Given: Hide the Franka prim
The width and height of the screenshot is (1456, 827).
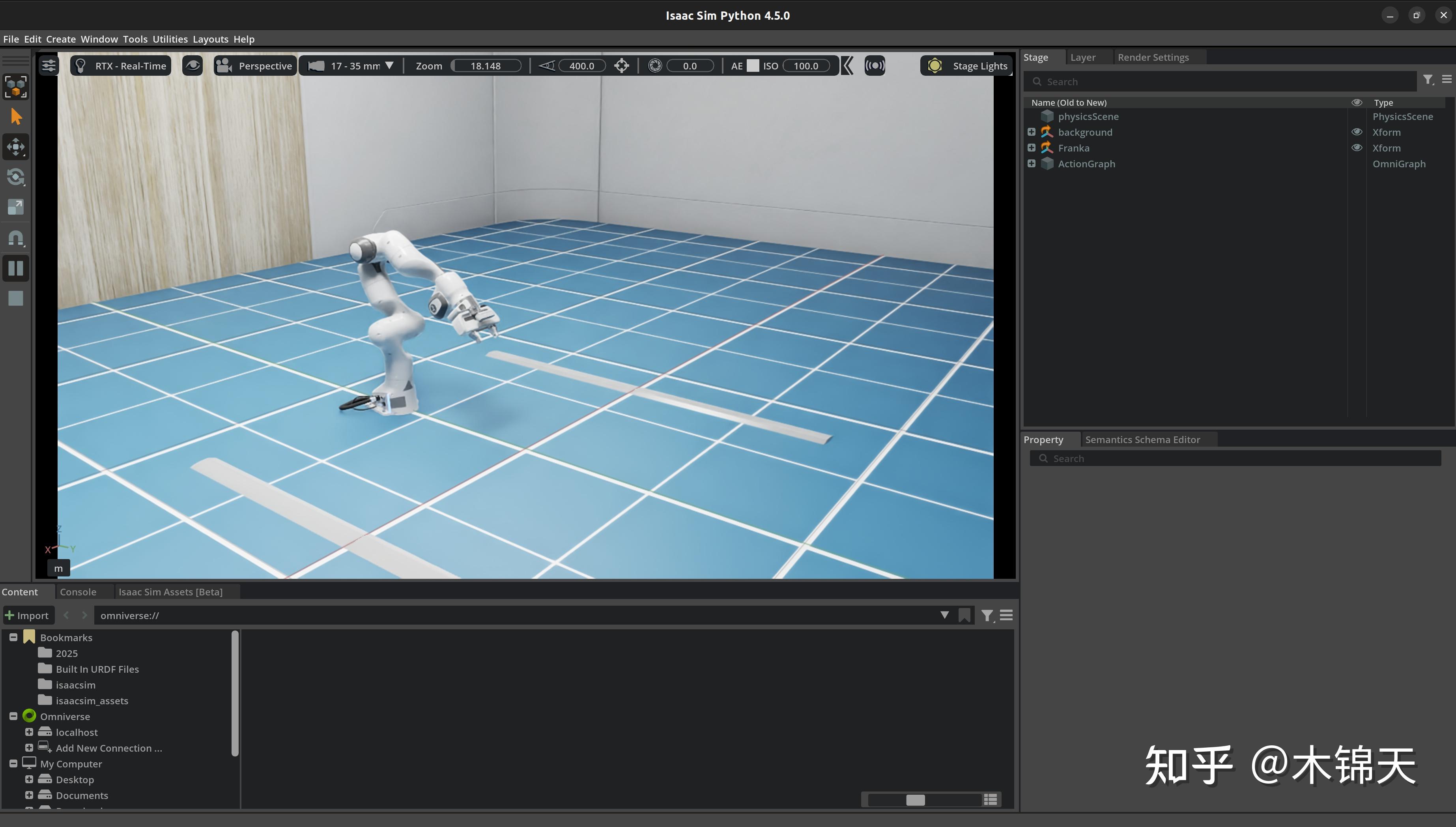Looking at the screenshot, I should 1357,148.
